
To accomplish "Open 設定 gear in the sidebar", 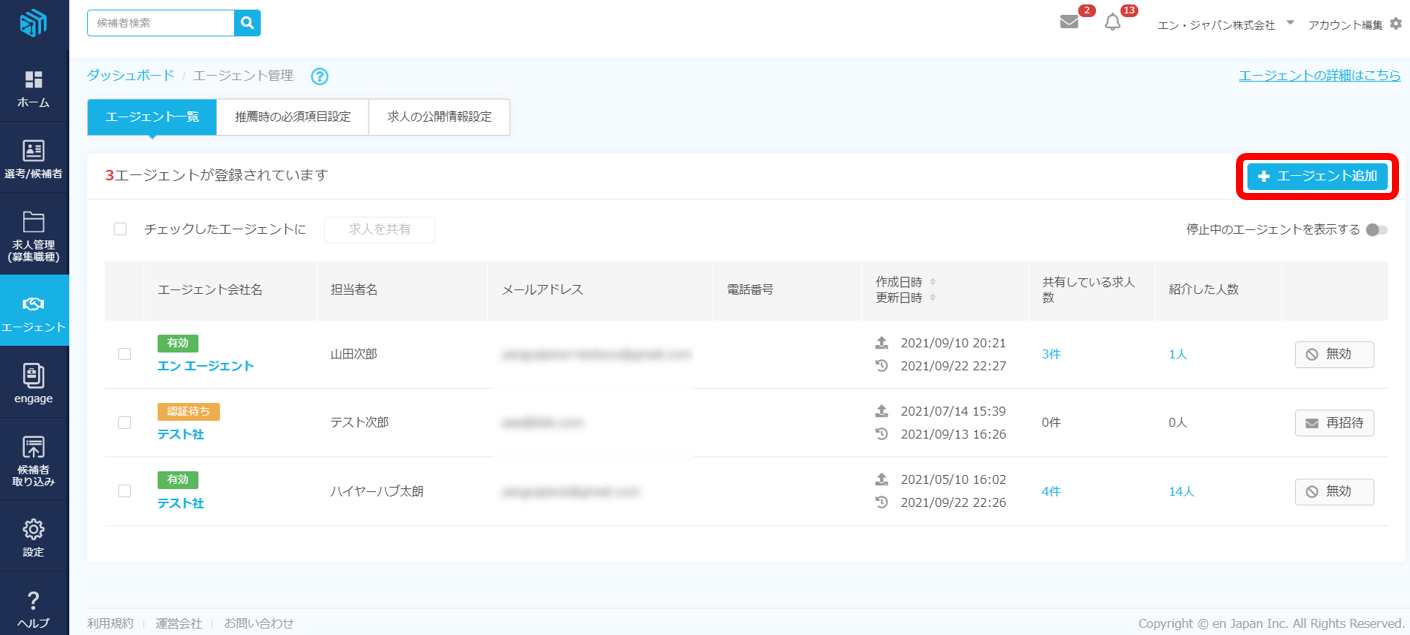I will tap(34, 537).
